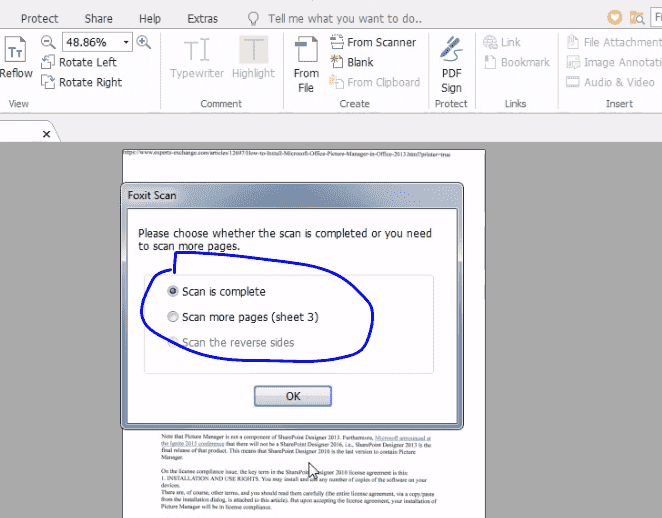Close the document tab

click(46, 134)
